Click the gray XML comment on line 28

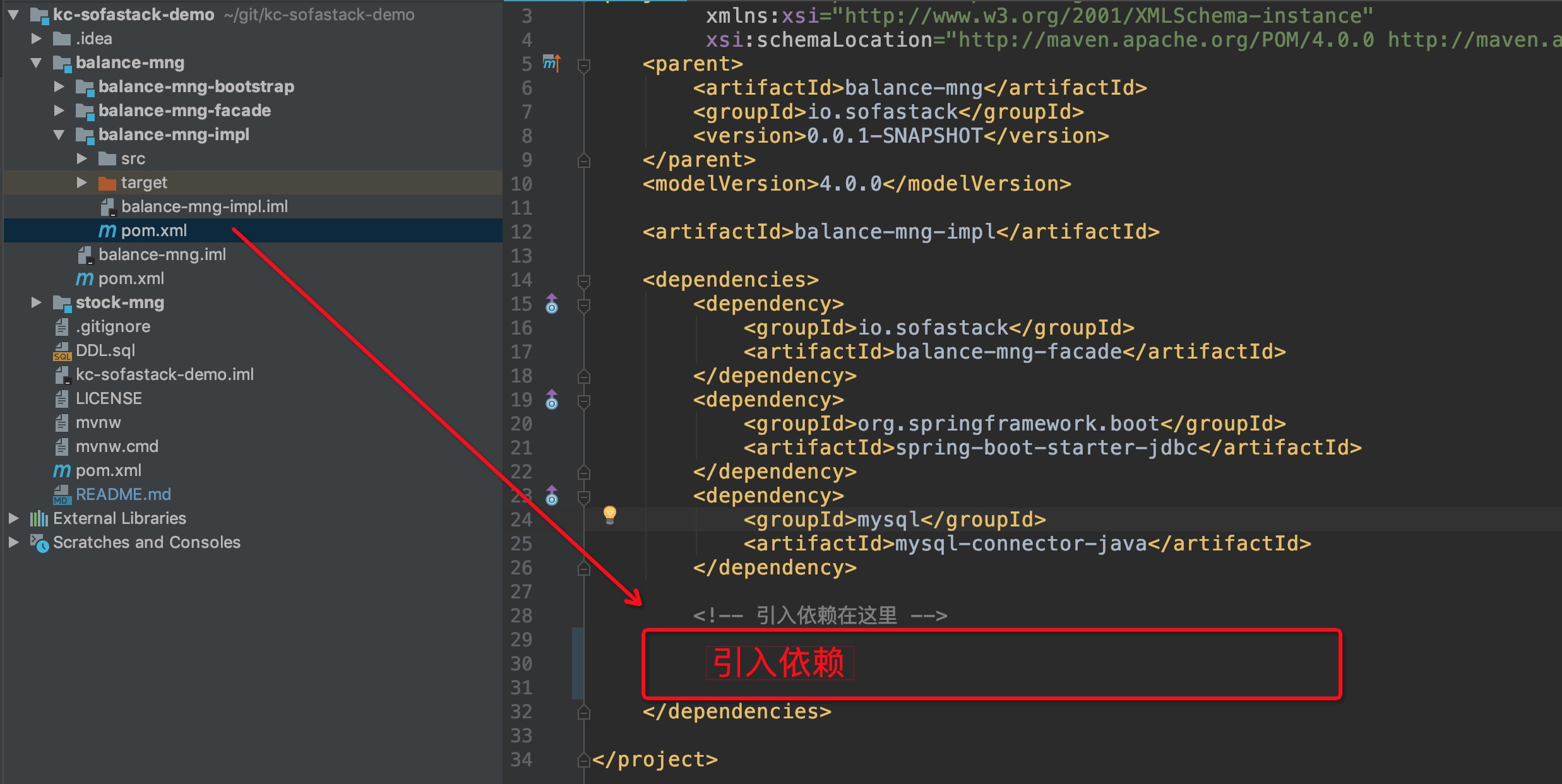click(x=820, y=615)
